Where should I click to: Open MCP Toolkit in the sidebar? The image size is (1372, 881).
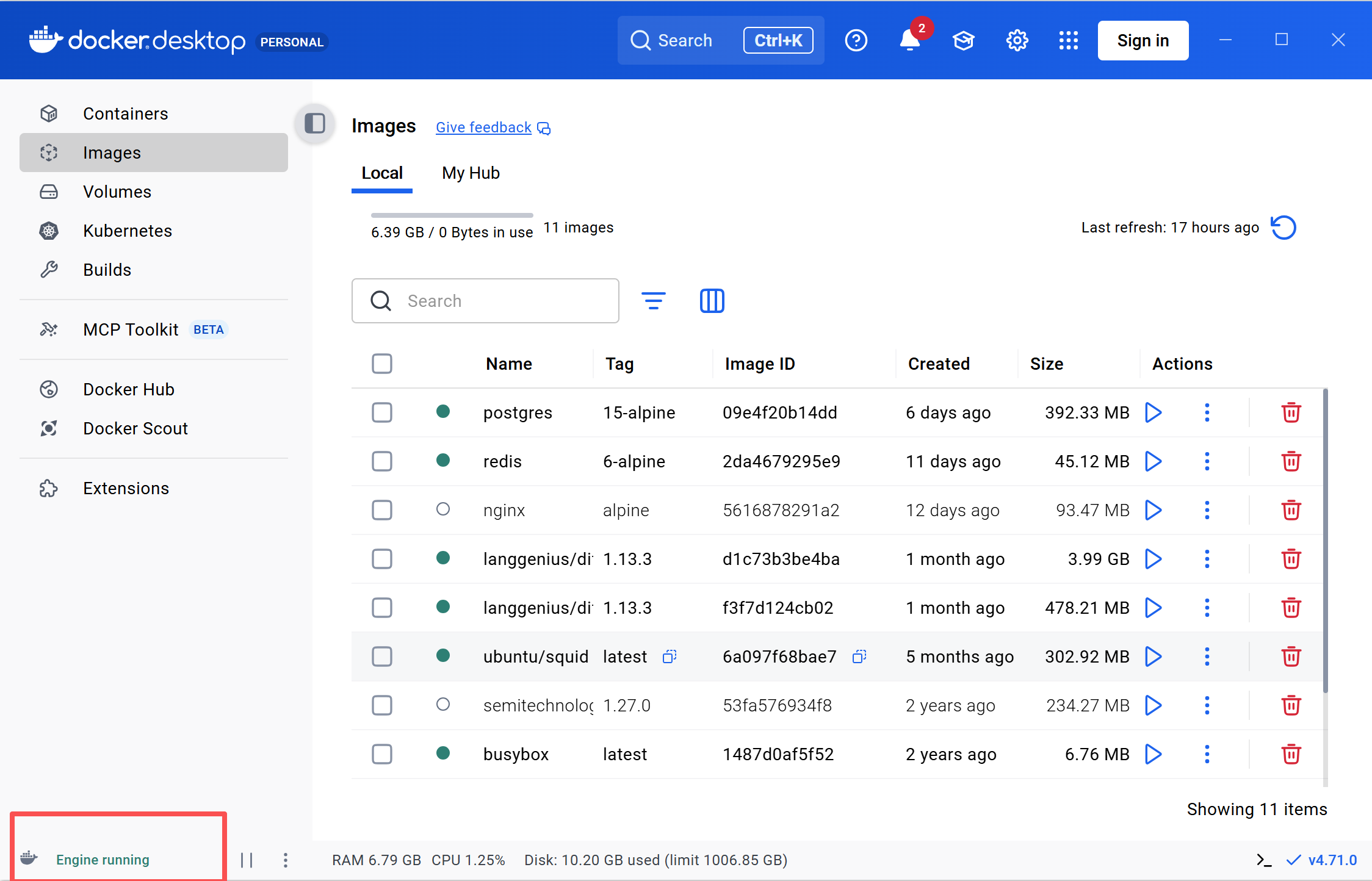point(154,329)
